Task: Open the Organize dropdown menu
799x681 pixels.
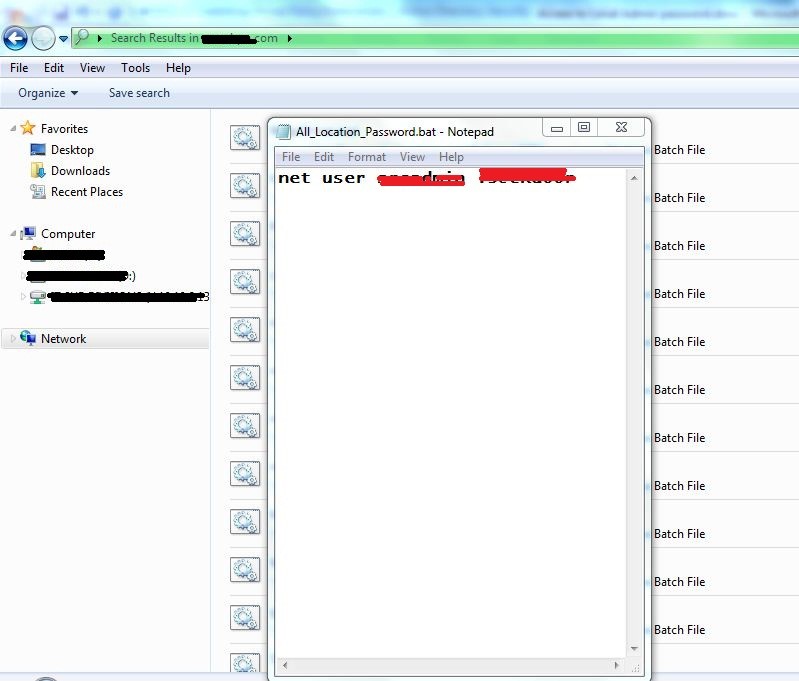Action: click(x=48, y=93)
